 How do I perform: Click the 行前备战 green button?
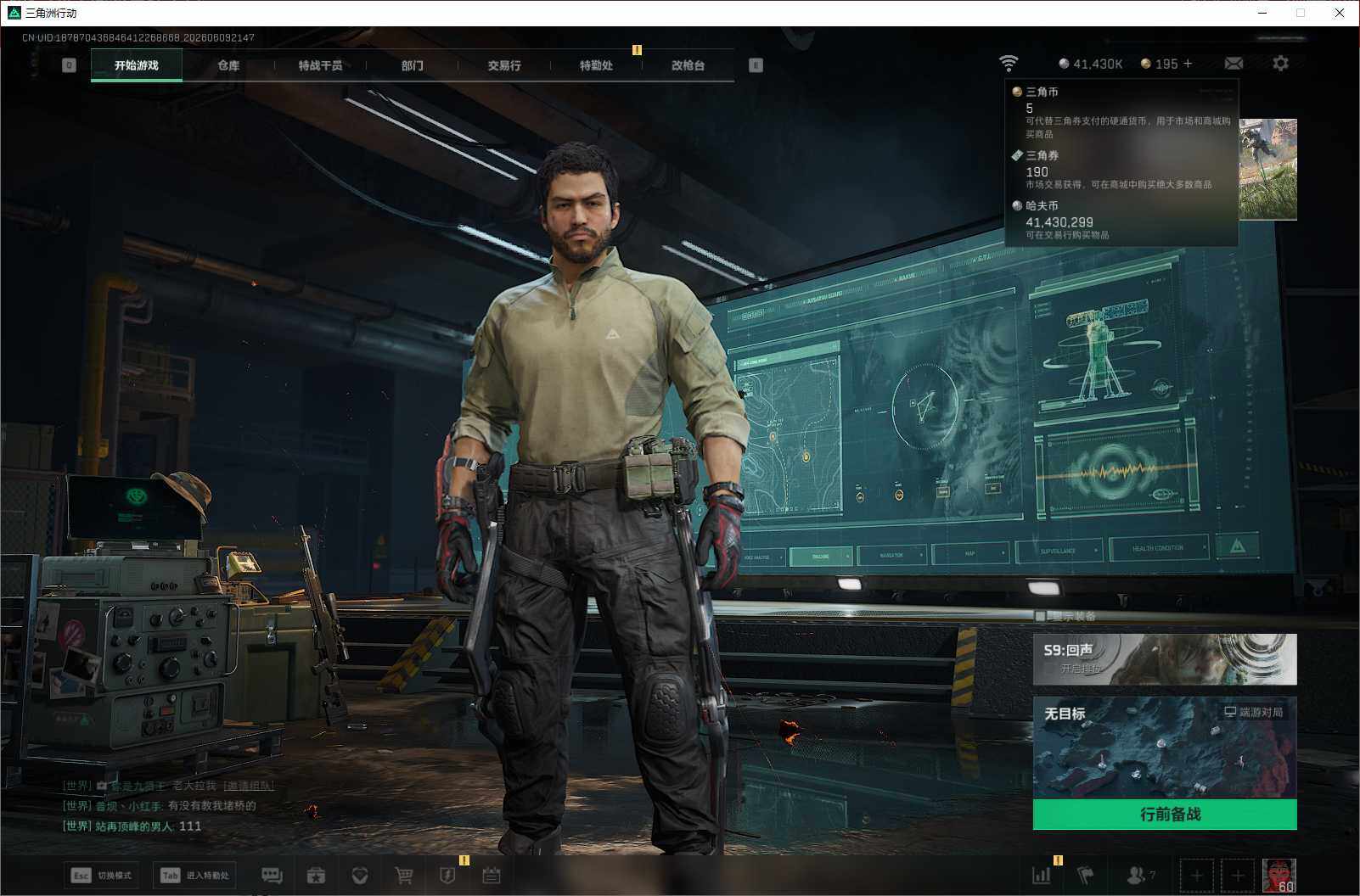(1165, 815)
